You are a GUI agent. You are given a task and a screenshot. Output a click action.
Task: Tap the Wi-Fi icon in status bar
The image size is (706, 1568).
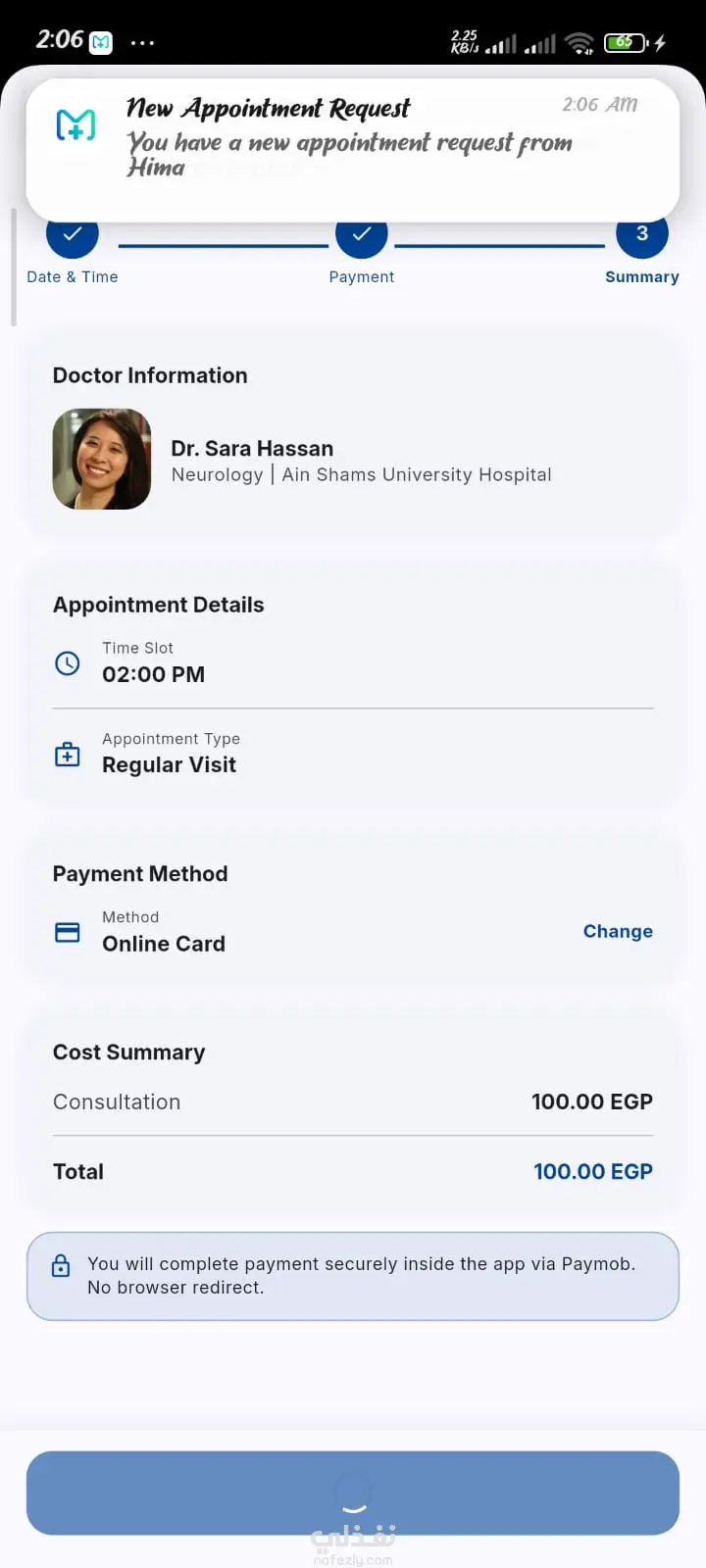[x=580, y=42]
